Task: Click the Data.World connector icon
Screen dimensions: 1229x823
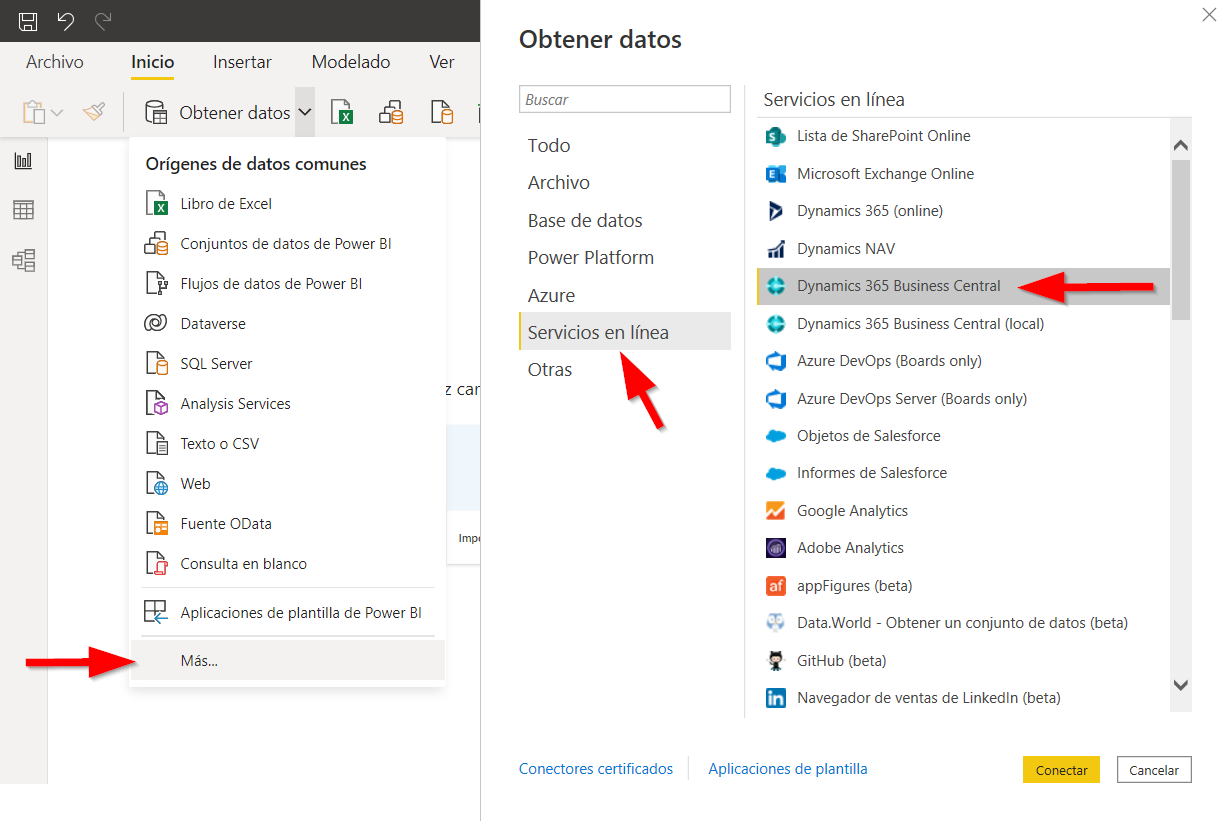Action: (x=776, y=623)
